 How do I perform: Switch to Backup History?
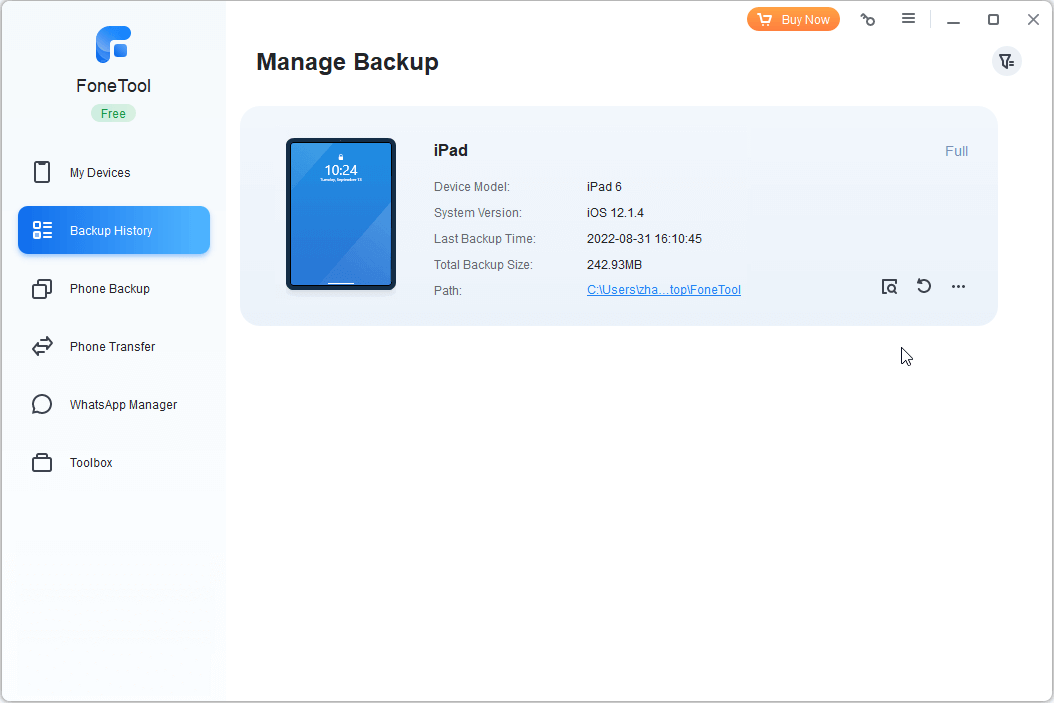[113, 230]
